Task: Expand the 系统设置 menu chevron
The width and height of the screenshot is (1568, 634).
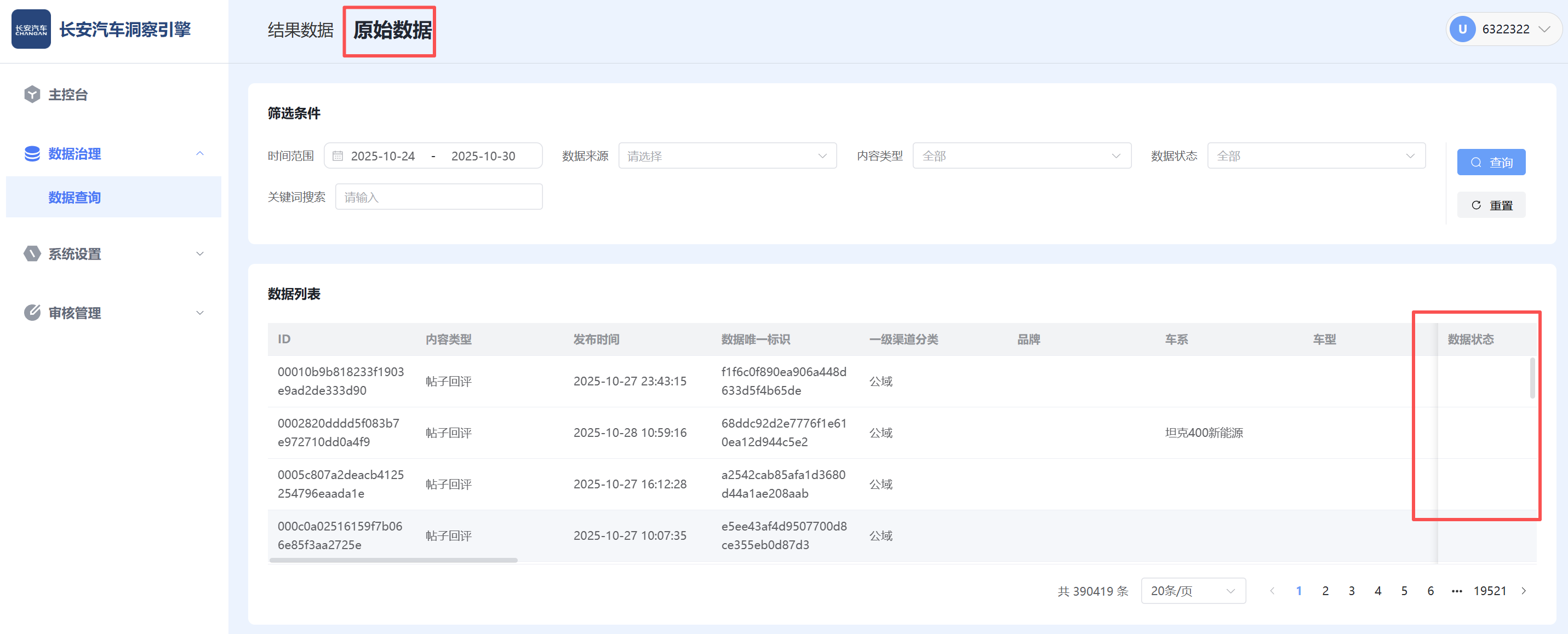Action: (199, 253)
